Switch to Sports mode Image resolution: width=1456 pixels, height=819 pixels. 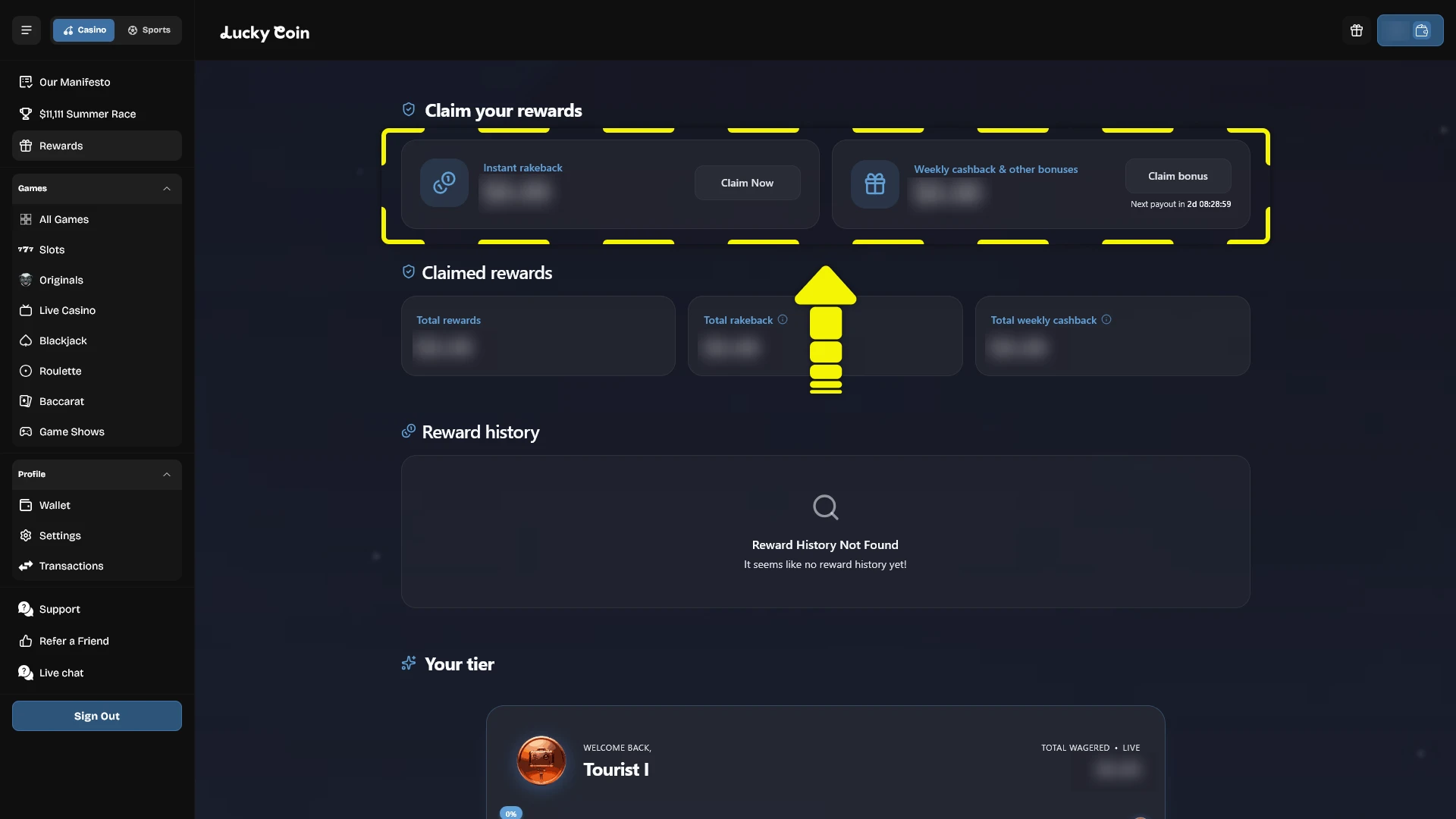[149, 30]
